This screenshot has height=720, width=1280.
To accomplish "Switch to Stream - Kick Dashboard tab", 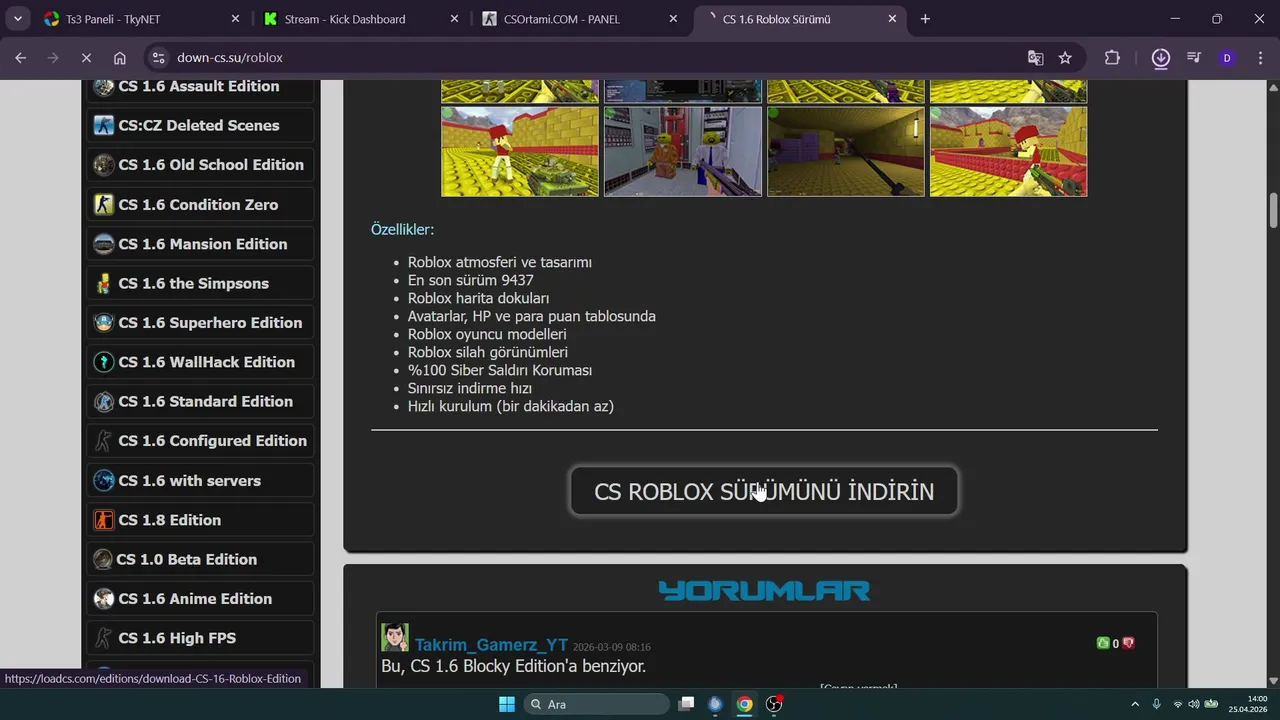I will coord(360,19).
